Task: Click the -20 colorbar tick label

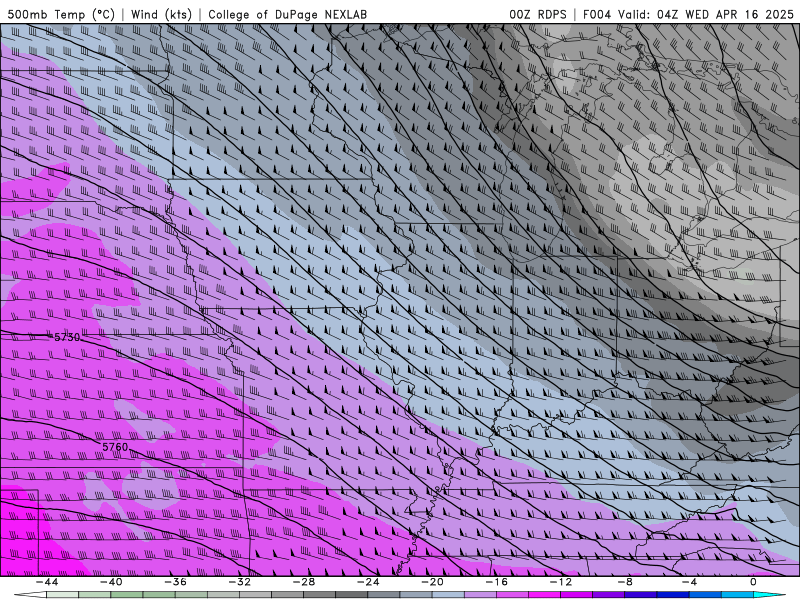Action: pyautogui.click(x=432, y=582)
